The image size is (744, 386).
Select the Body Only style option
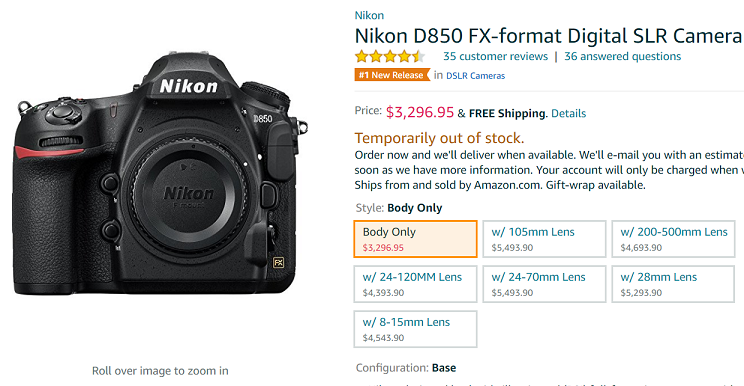(x=415, y=239)
